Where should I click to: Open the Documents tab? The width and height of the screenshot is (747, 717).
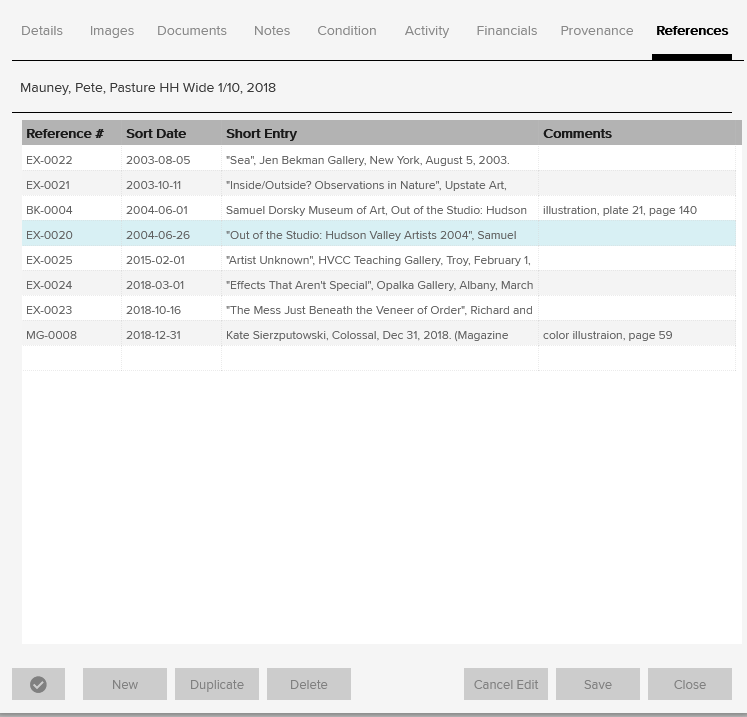(x=192, y=31)
